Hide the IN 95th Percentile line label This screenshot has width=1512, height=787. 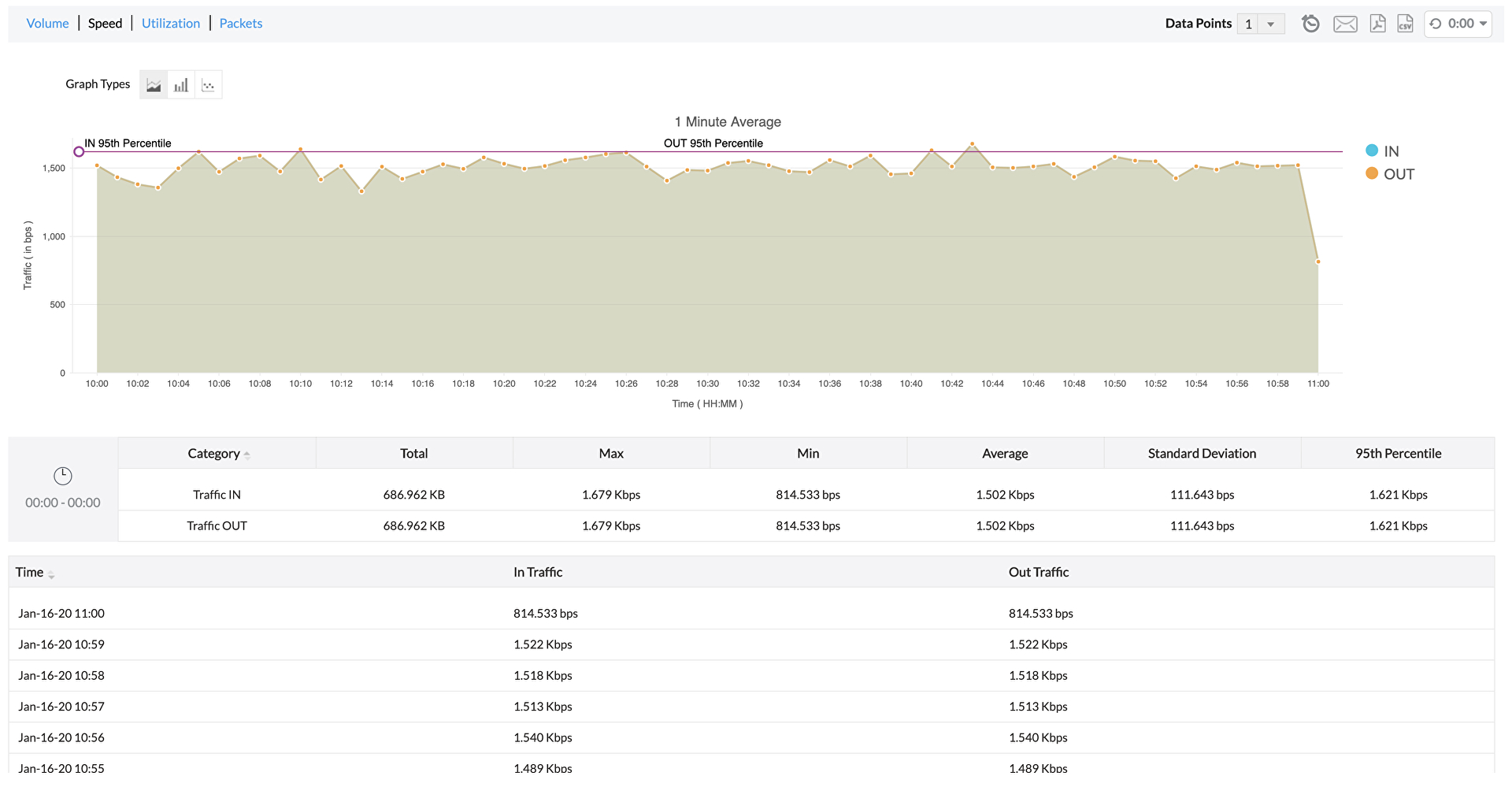pos(128,143)
